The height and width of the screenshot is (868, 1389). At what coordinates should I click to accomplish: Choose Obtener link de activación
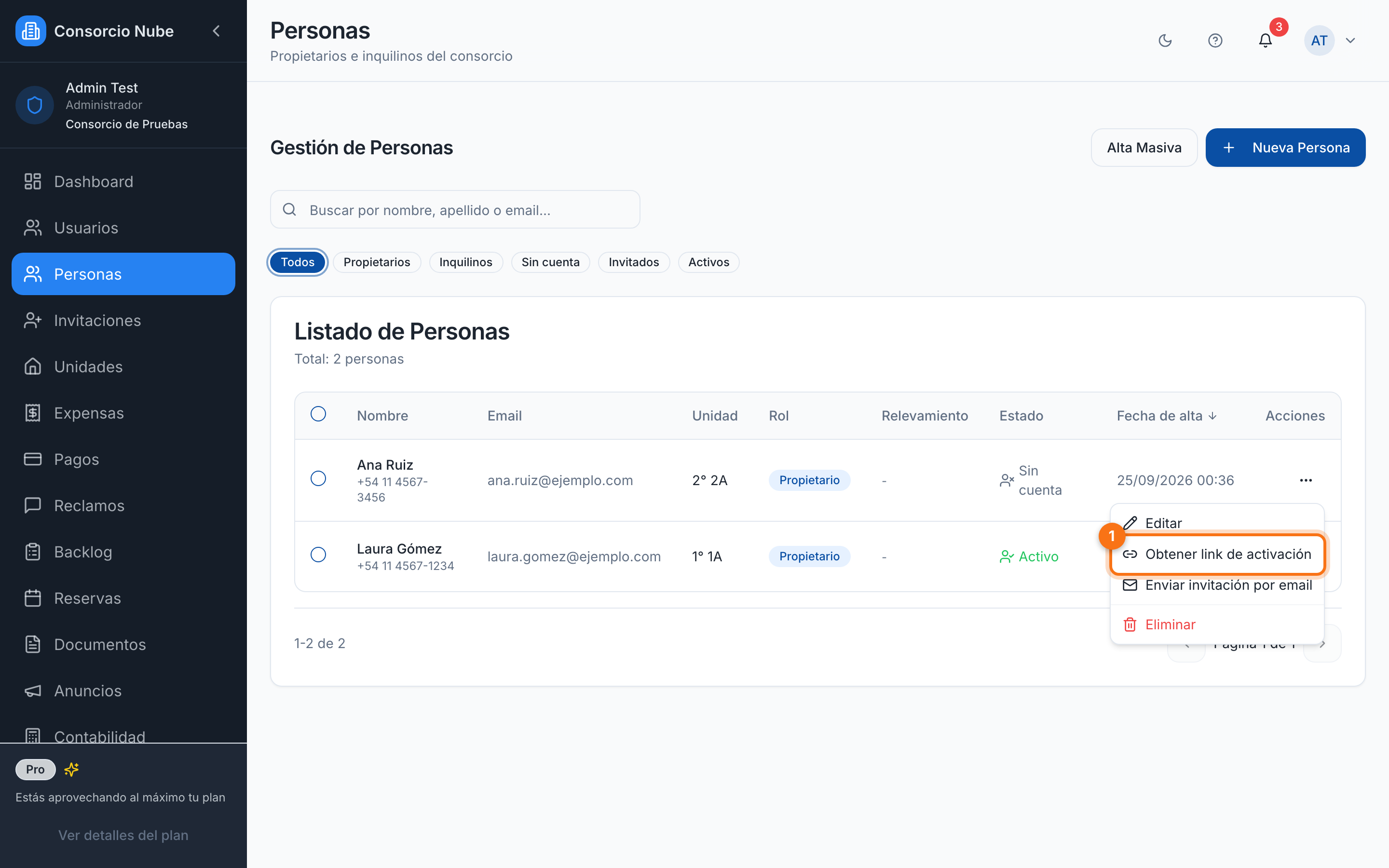(x=1217, y=554)
